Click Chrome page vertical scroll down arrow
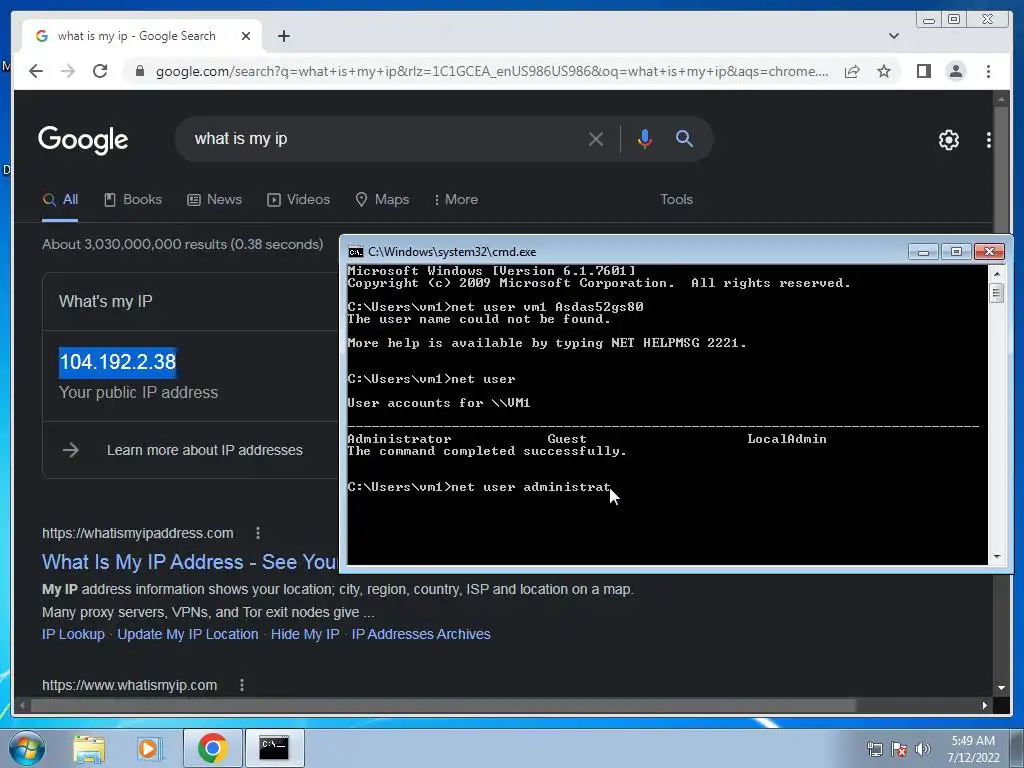 click(1001, 688)
